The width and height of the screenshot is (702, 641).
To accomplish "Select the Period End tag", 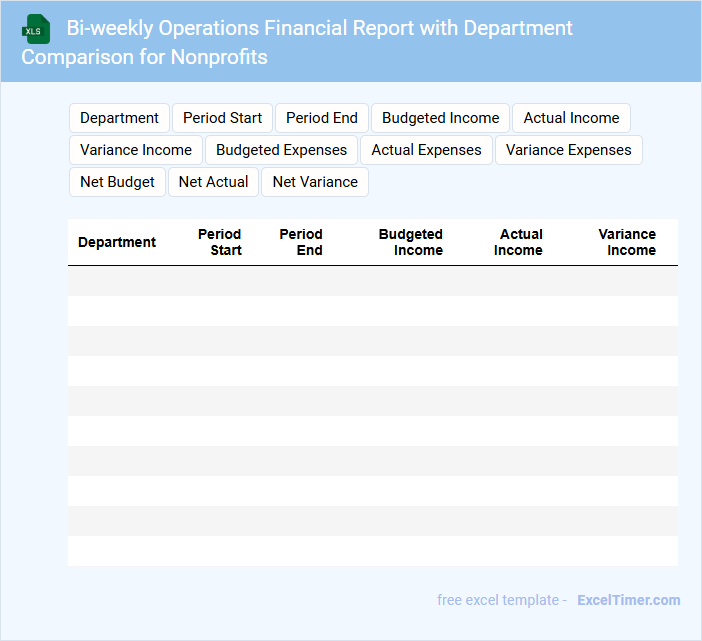I will tap(321, 118).
